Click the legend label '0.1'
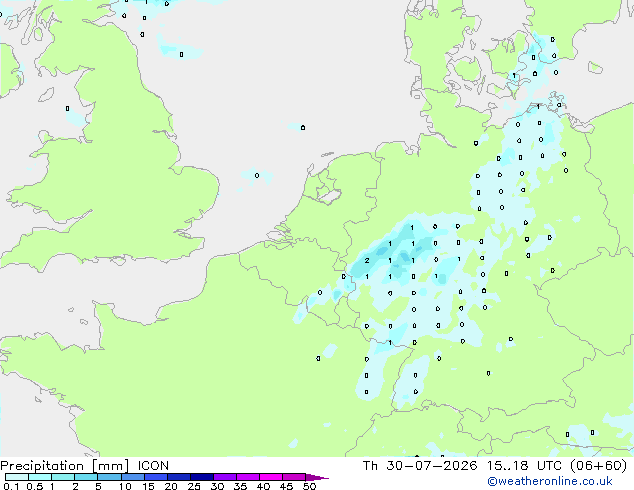Screen dimensions: 634x490 click(11, 486)
